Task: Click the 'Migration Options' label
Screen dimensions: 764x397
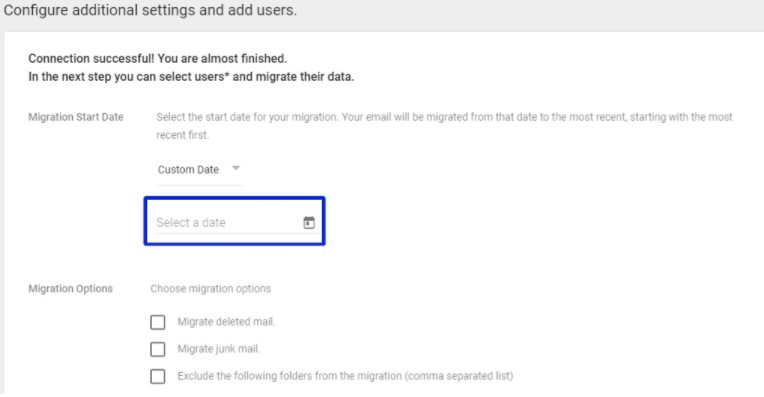Action: point(70,288)
